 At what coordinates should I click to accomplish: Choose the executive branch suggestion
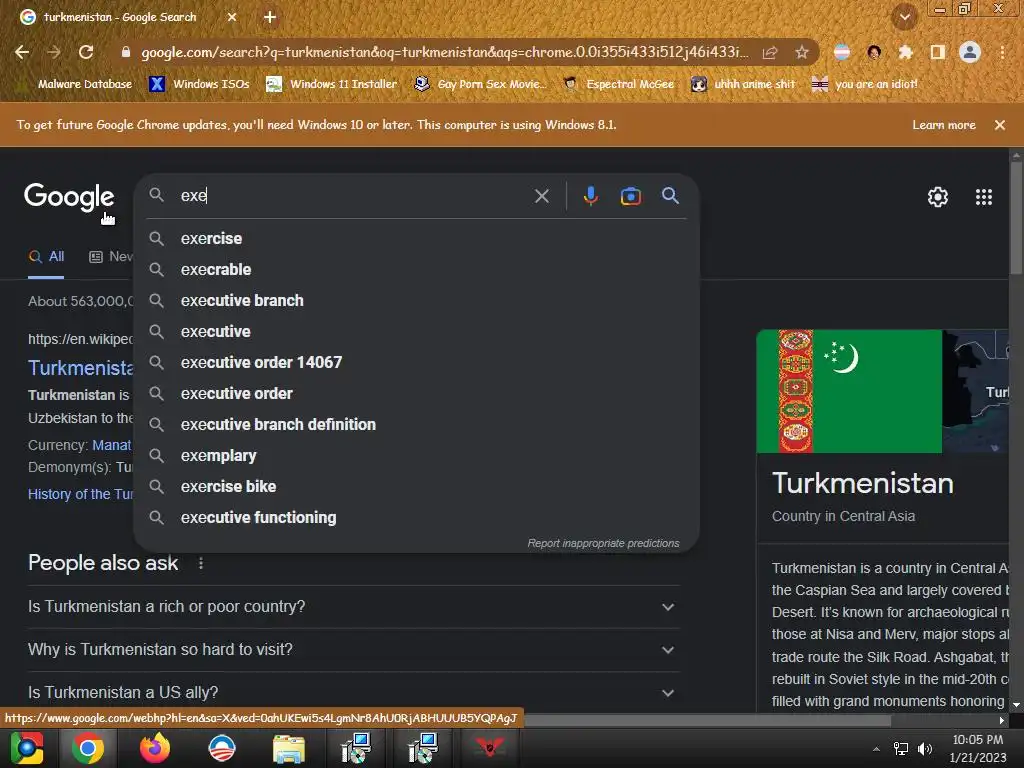(x=417, y=300)
